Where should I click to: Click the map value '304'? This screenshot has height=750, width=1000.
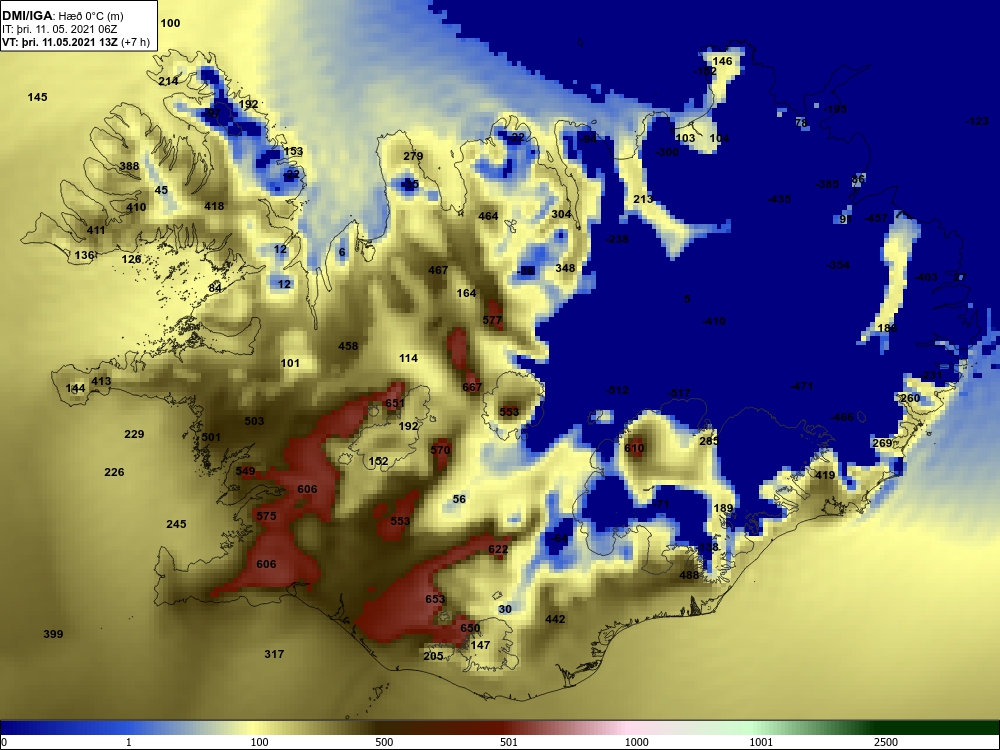pyautogui.click(x=561, y=214)
